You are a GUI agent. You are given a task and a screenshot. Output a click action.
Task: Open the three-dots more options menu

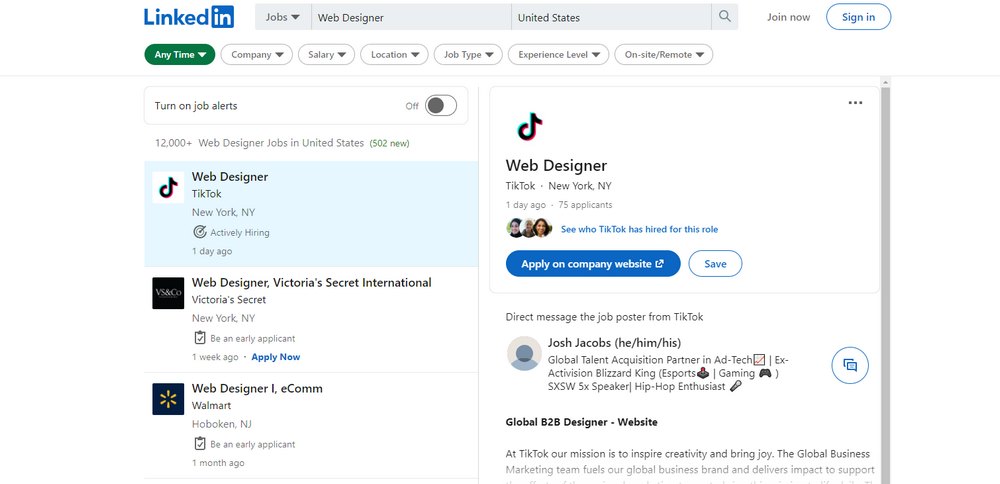[855, 103]
